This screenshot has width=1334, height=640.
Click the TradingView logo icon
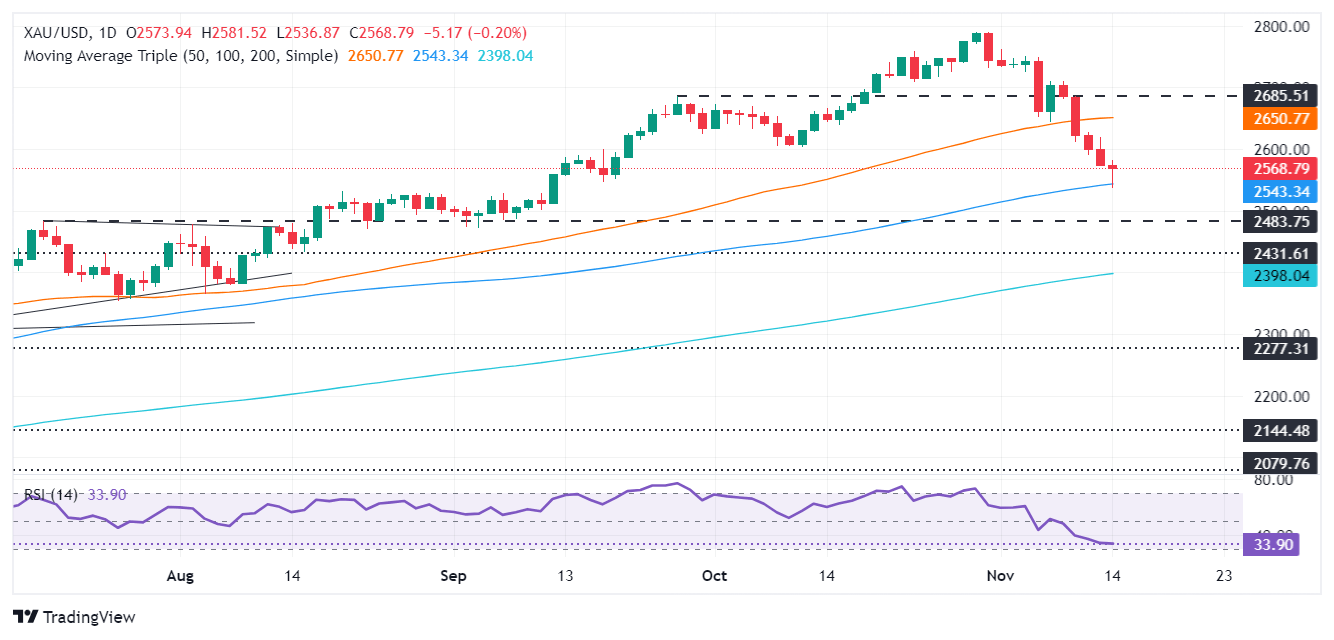coord(25,617)
